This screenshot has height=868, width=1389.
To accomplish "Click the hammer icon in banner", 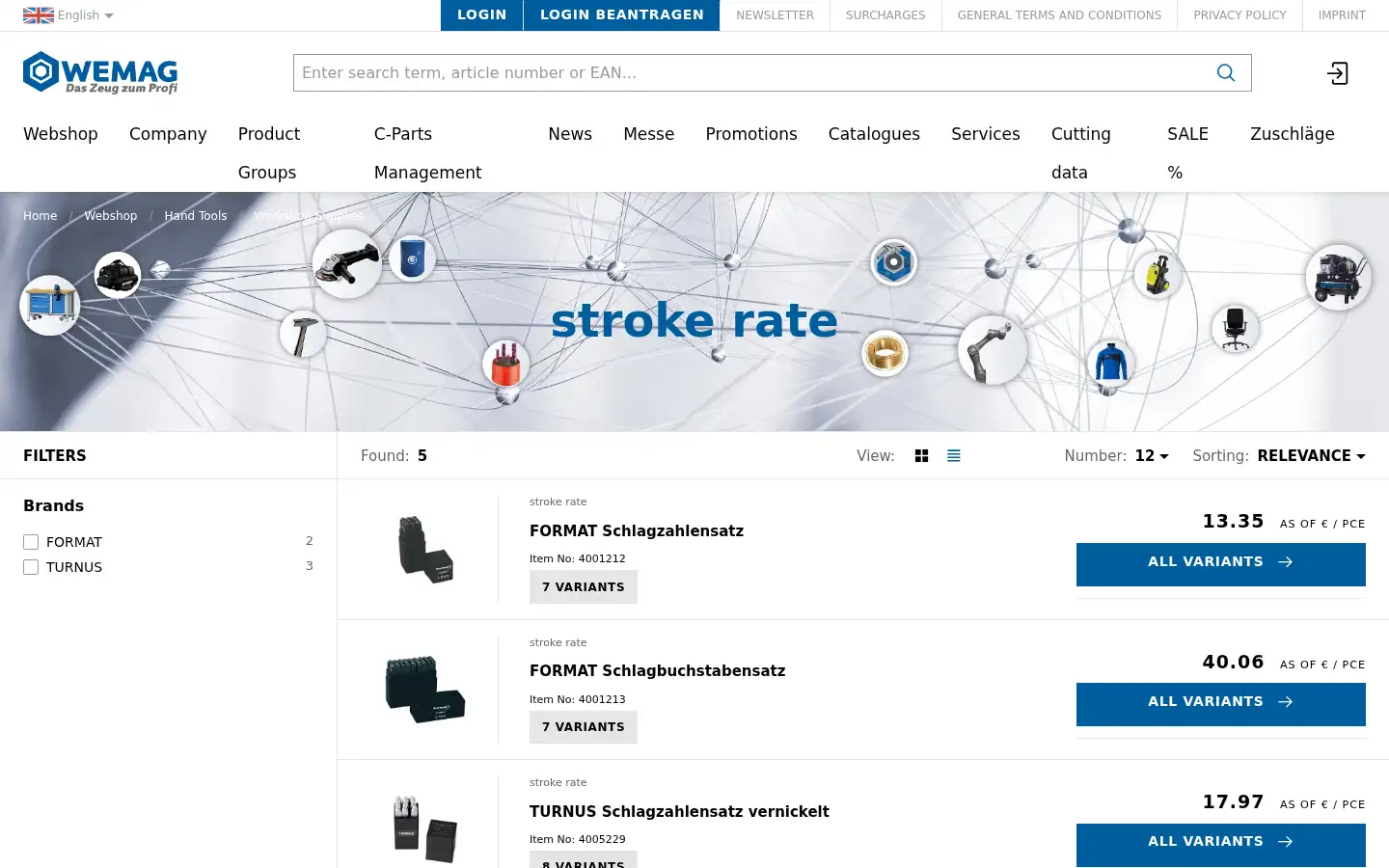I will (303, 335).
